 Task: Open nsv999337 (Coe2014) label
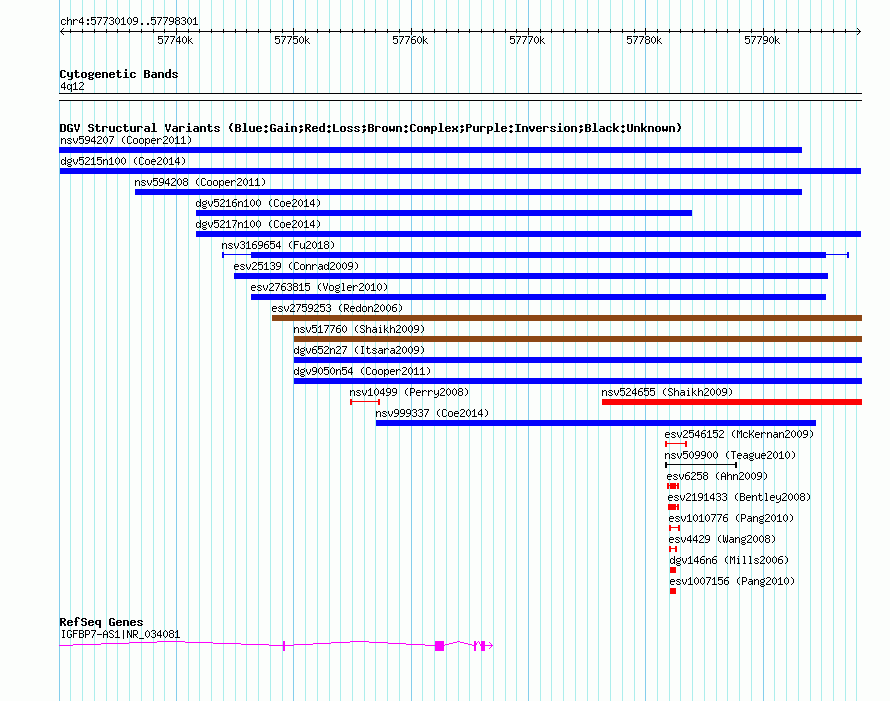click(x=432, y=413)
